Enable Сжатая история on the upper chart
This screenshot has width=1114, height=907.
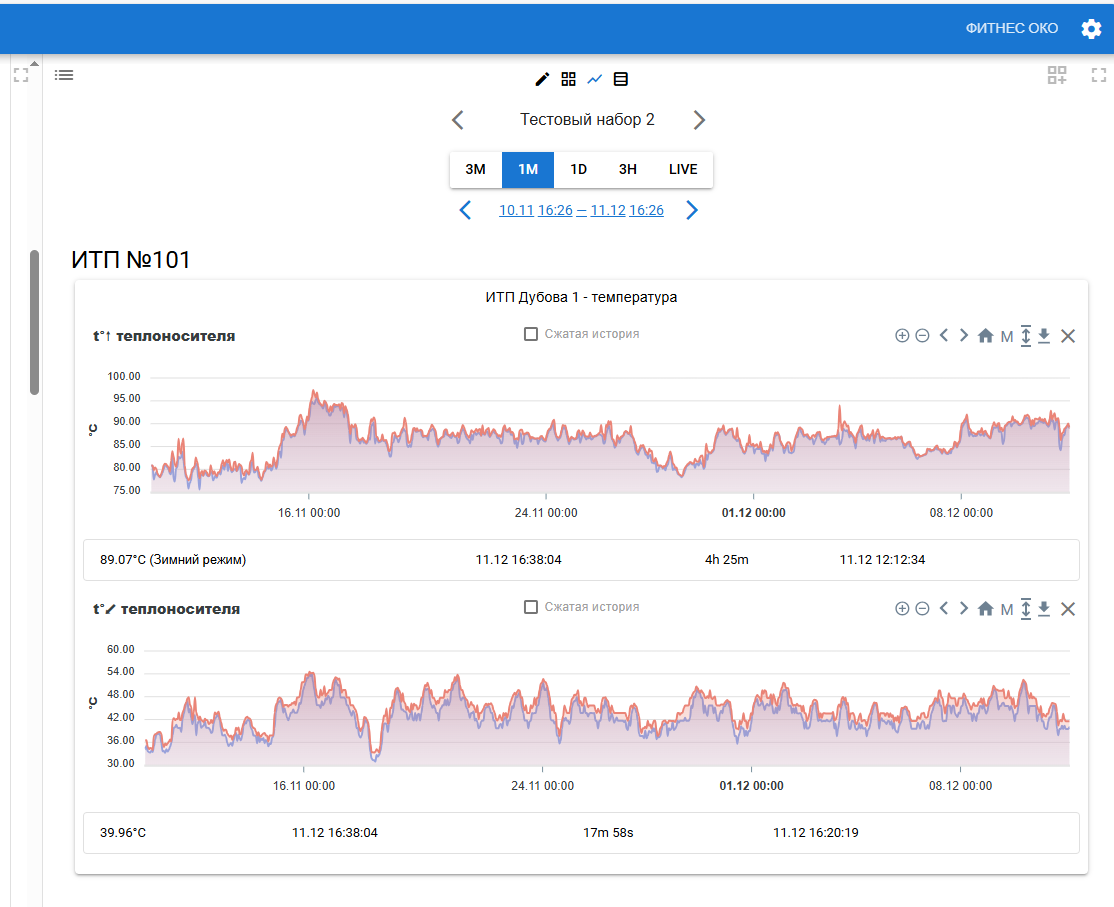(x=532, y=334)
